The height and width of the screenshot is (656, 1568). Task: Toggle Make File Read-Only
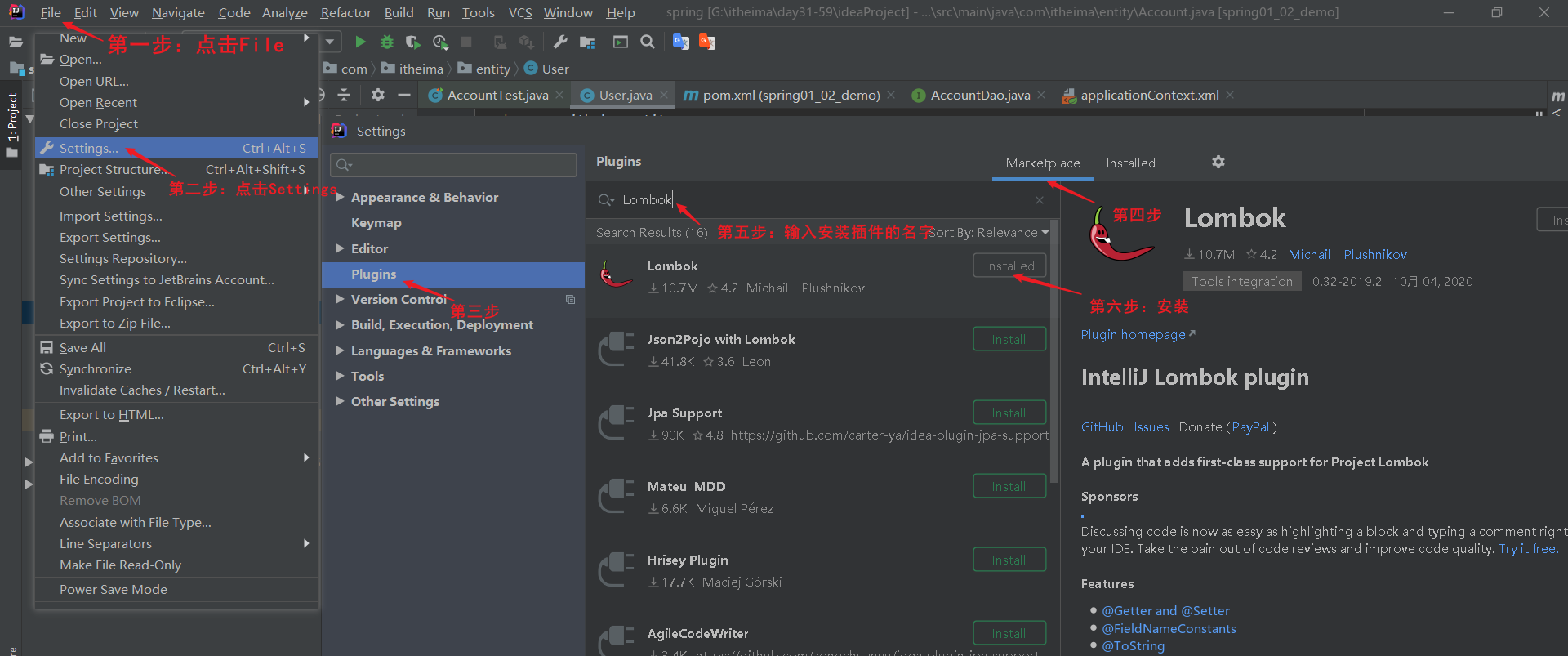tap(176, 565)
